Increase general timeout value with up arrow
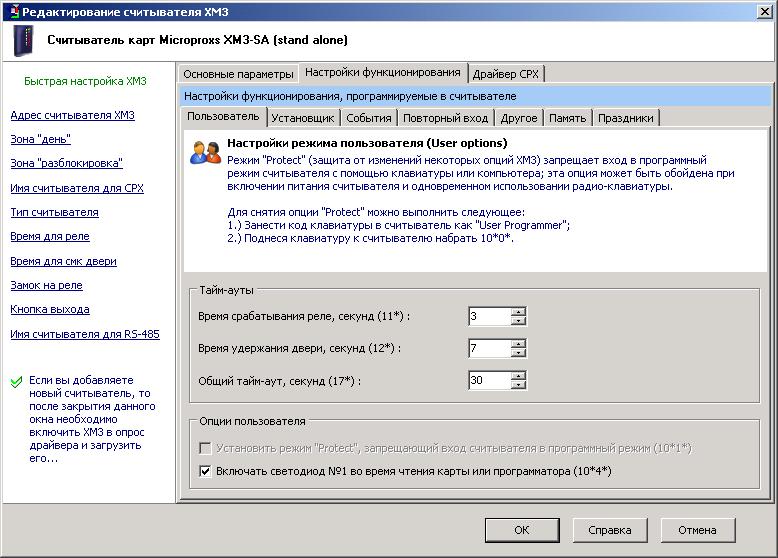Screen dimensions: 778x558 pos(518,376)
